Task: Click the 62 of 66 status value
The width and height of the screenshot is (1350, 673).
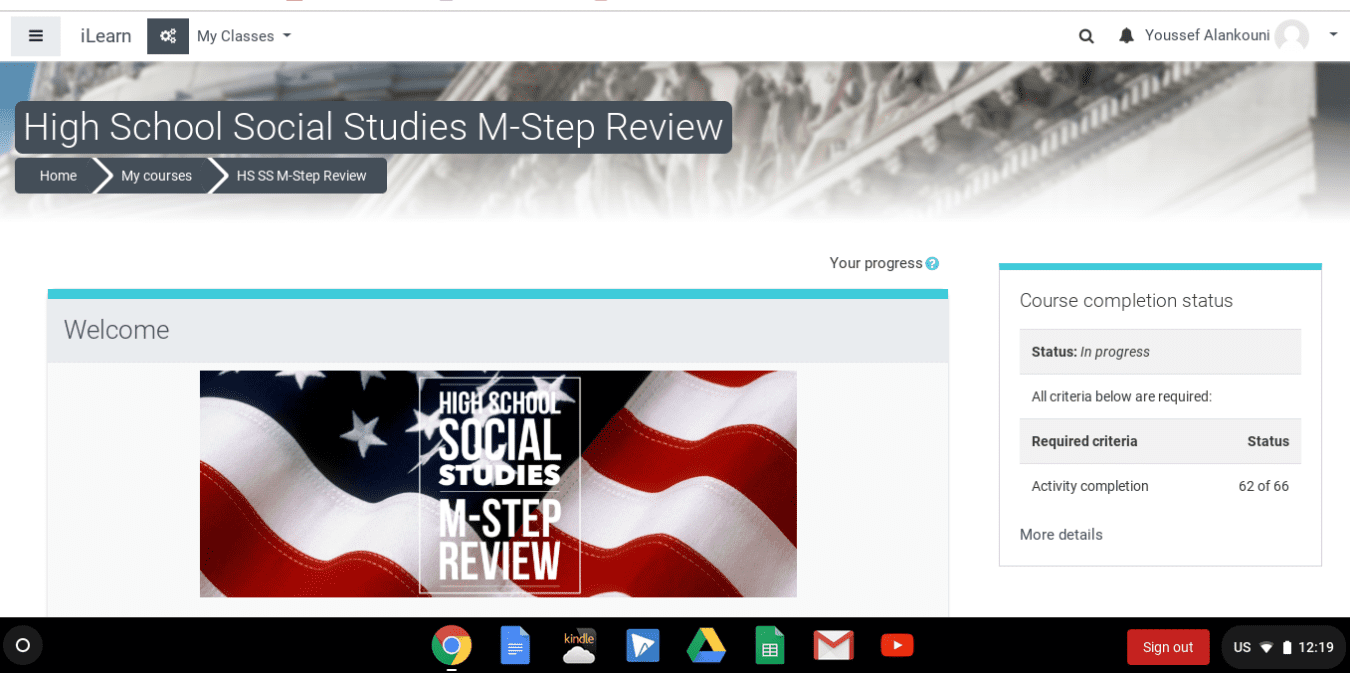Action: coord(1263,486)
